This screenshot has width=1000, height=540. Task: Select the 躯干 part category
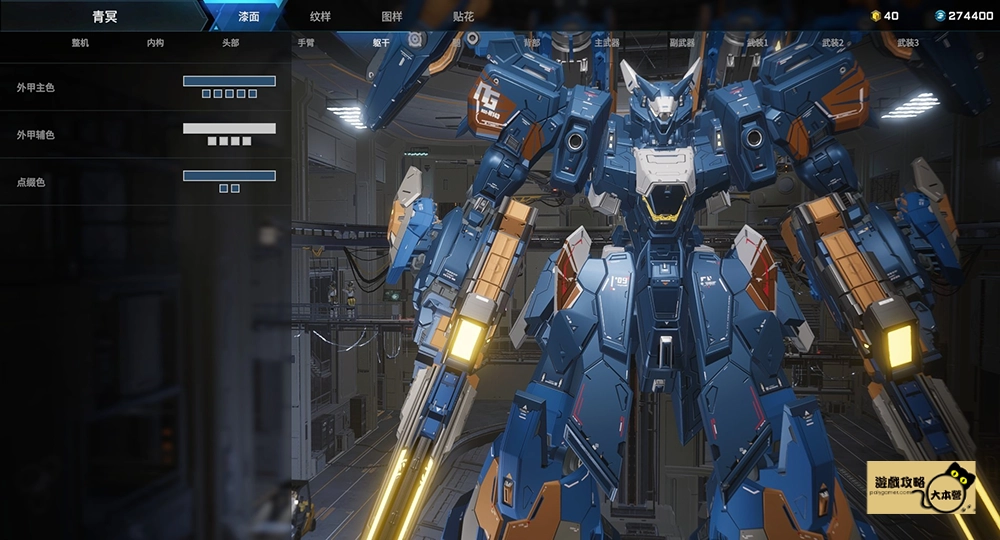(381, 43)
